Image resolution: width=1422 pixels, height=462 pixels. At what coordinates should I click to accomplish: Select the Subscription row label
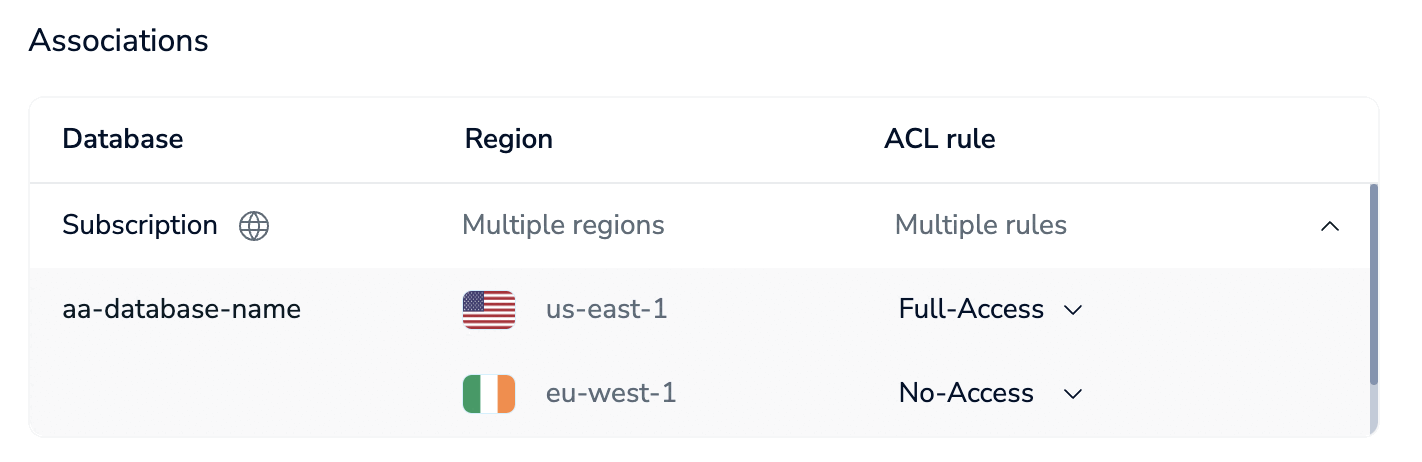tap(140, 226)
